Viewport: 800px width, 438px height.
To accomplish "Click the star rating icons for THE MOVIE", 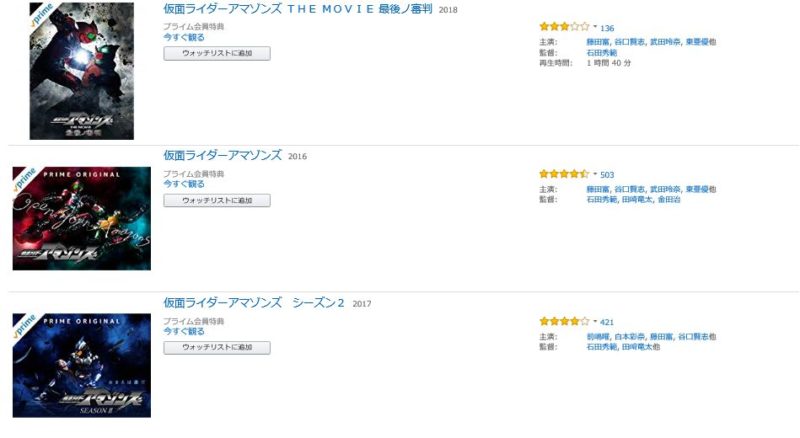I will [564, 27].
